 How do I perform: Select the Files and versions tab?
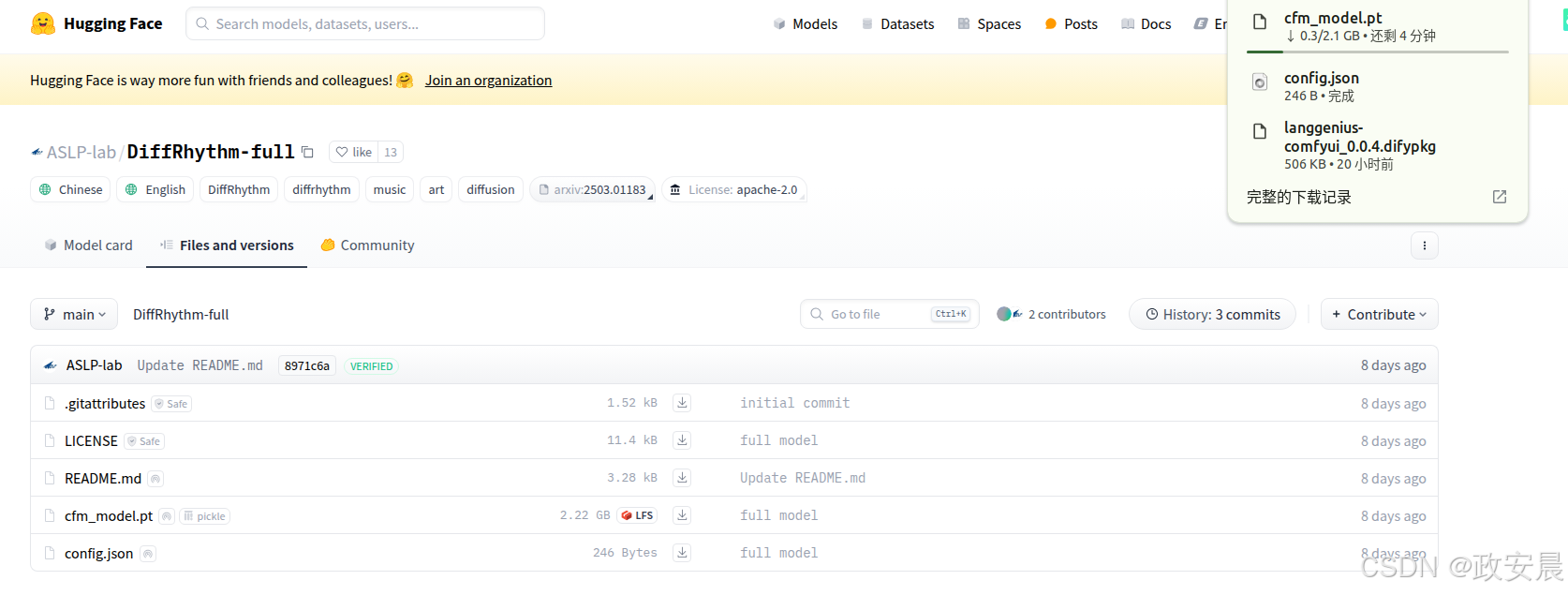point(227,245)
